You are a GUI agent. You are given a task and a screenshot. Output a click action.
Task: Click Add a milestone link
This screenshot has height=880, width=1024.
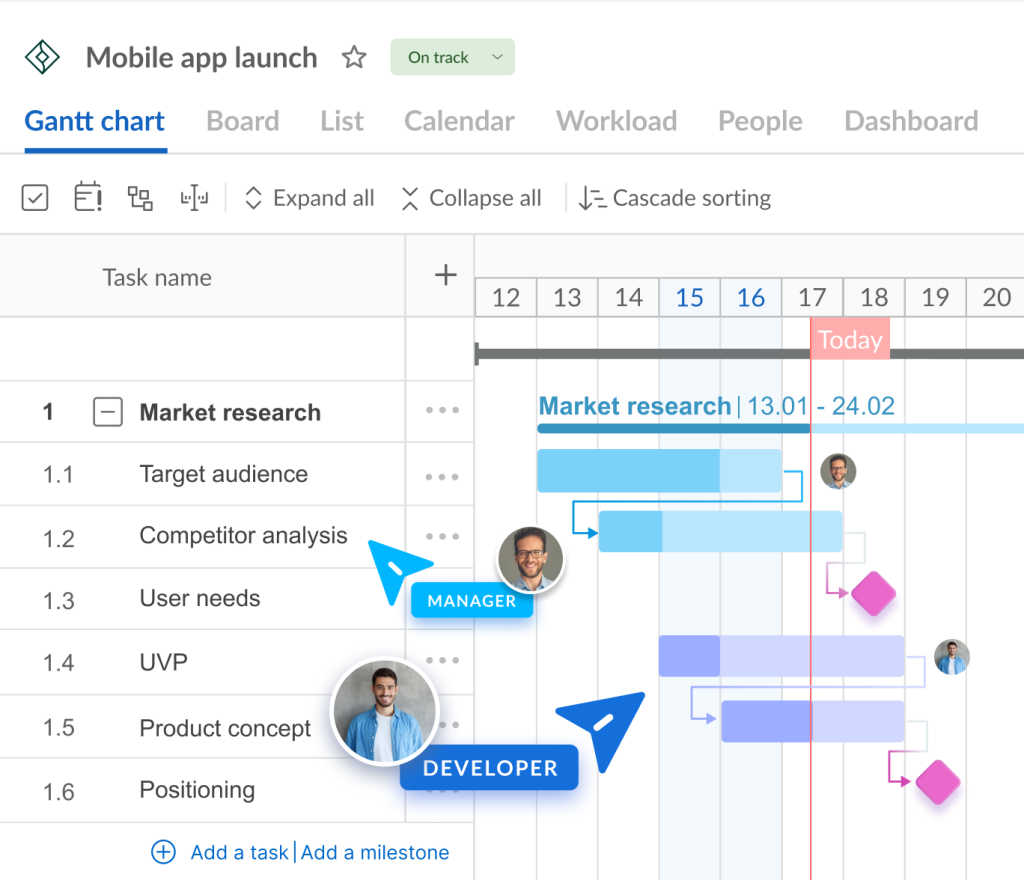click(375, 852)
